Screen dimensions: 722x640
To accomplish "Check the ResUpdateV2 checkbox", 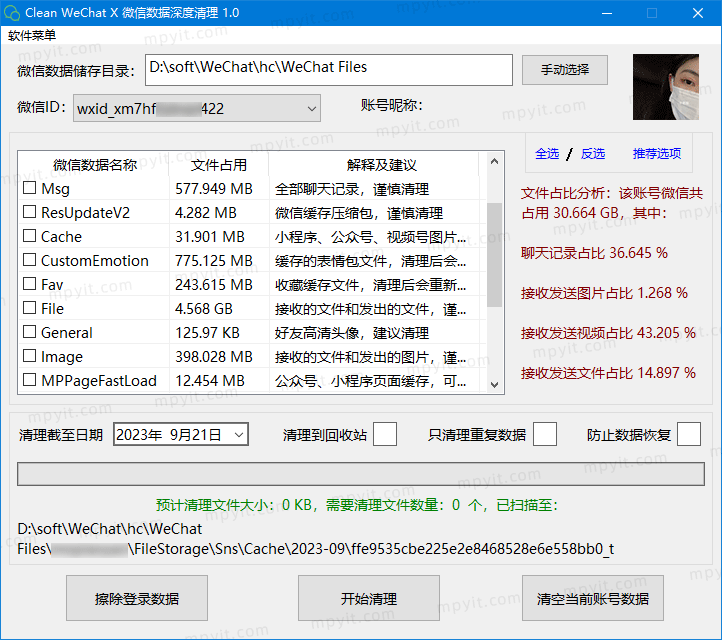I will coord(29,212).
